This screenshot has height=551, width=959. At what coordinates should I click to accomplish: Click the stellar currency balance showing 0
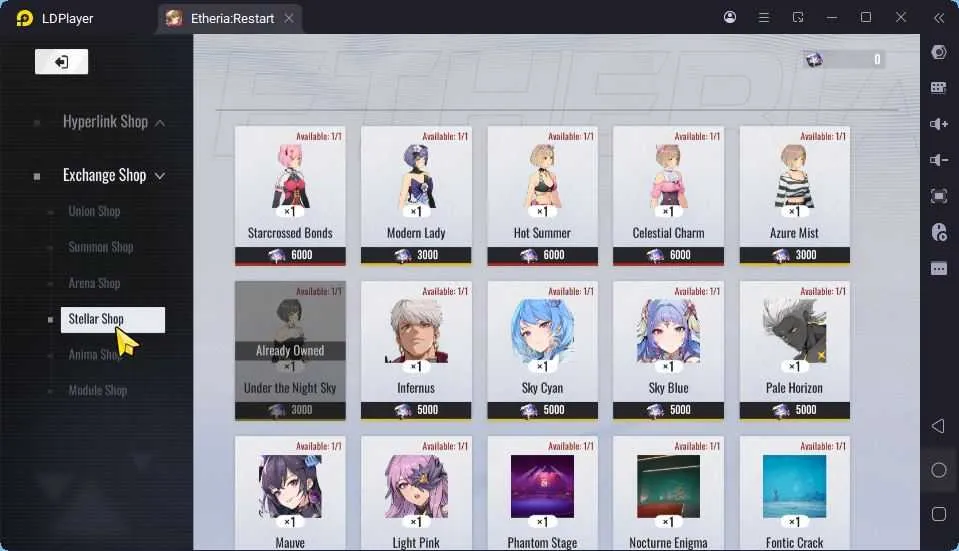877,59
